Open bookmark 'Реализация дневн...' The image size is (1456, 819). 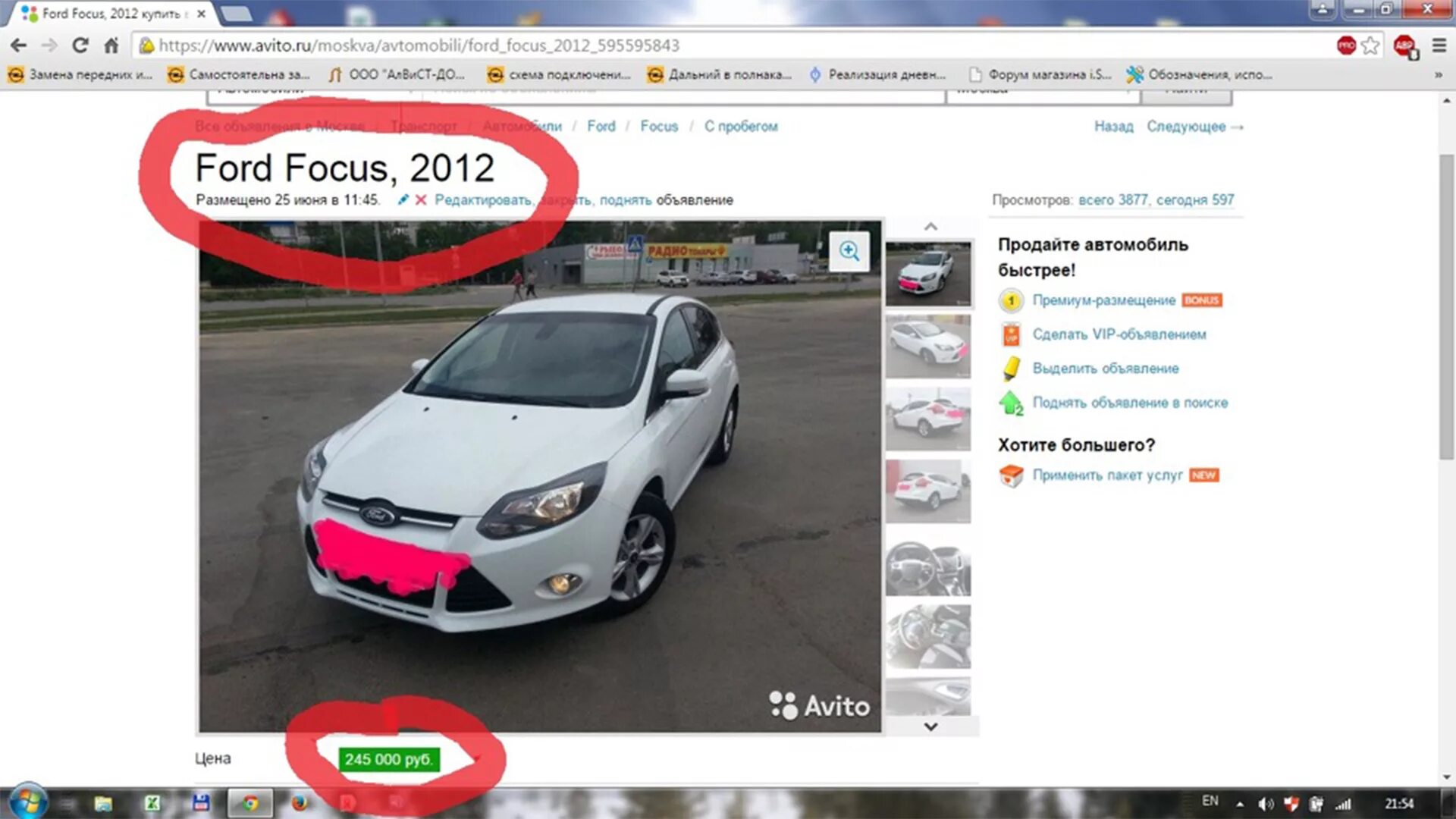click(877, 74)
